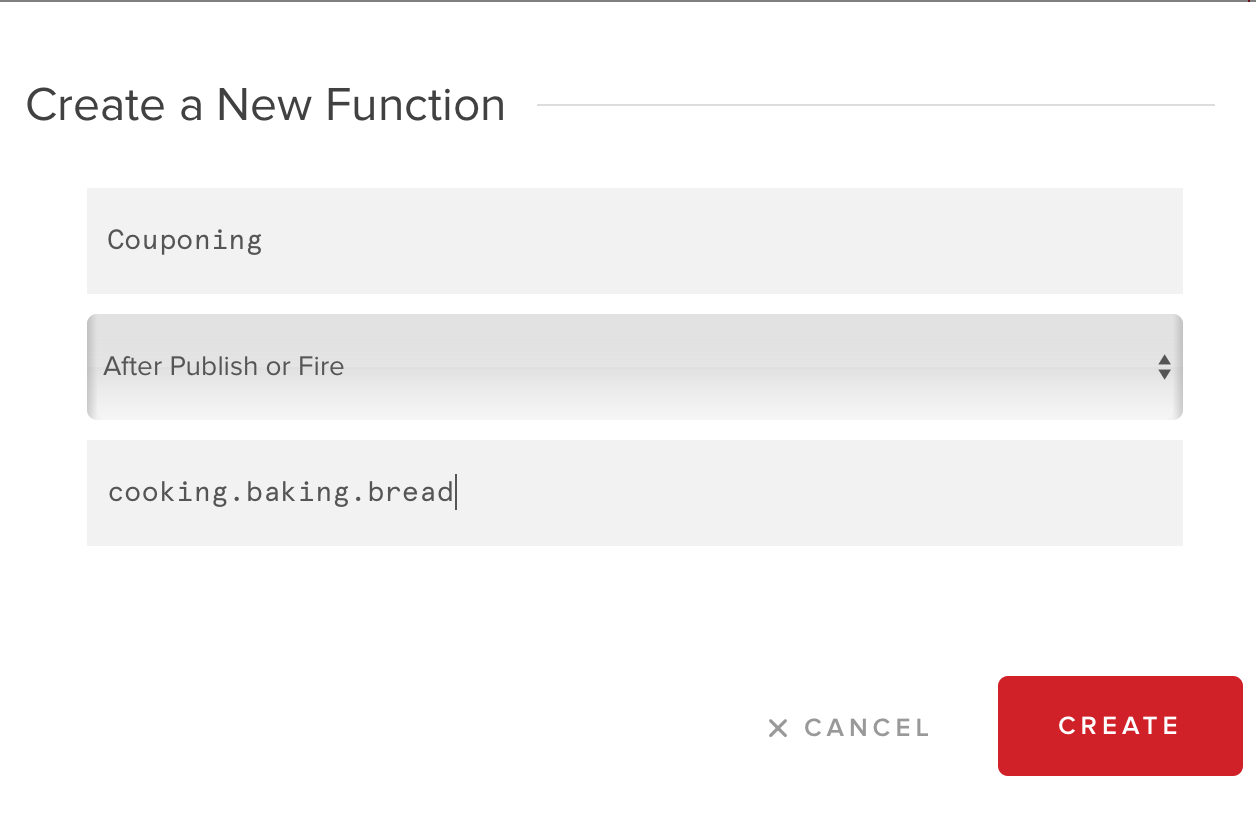Click the up-down arrows on event dropdown
Image resolution: width=1256 pixels, height=820 pixels.
1164,366
